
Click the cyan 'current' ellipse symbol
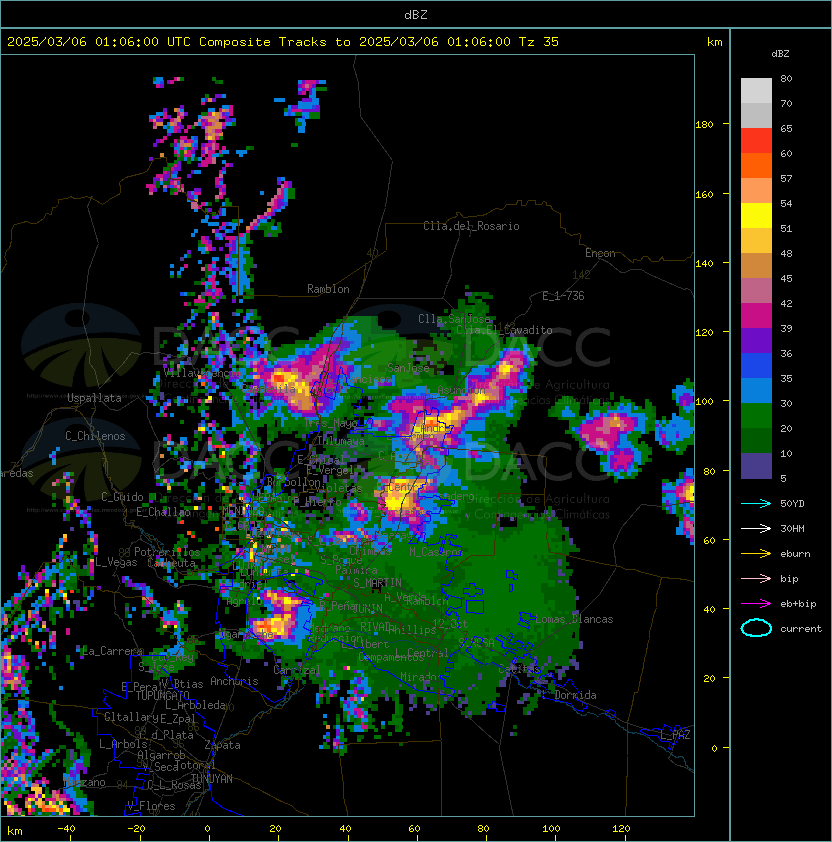pyautogui.click(x=756, y=628)
